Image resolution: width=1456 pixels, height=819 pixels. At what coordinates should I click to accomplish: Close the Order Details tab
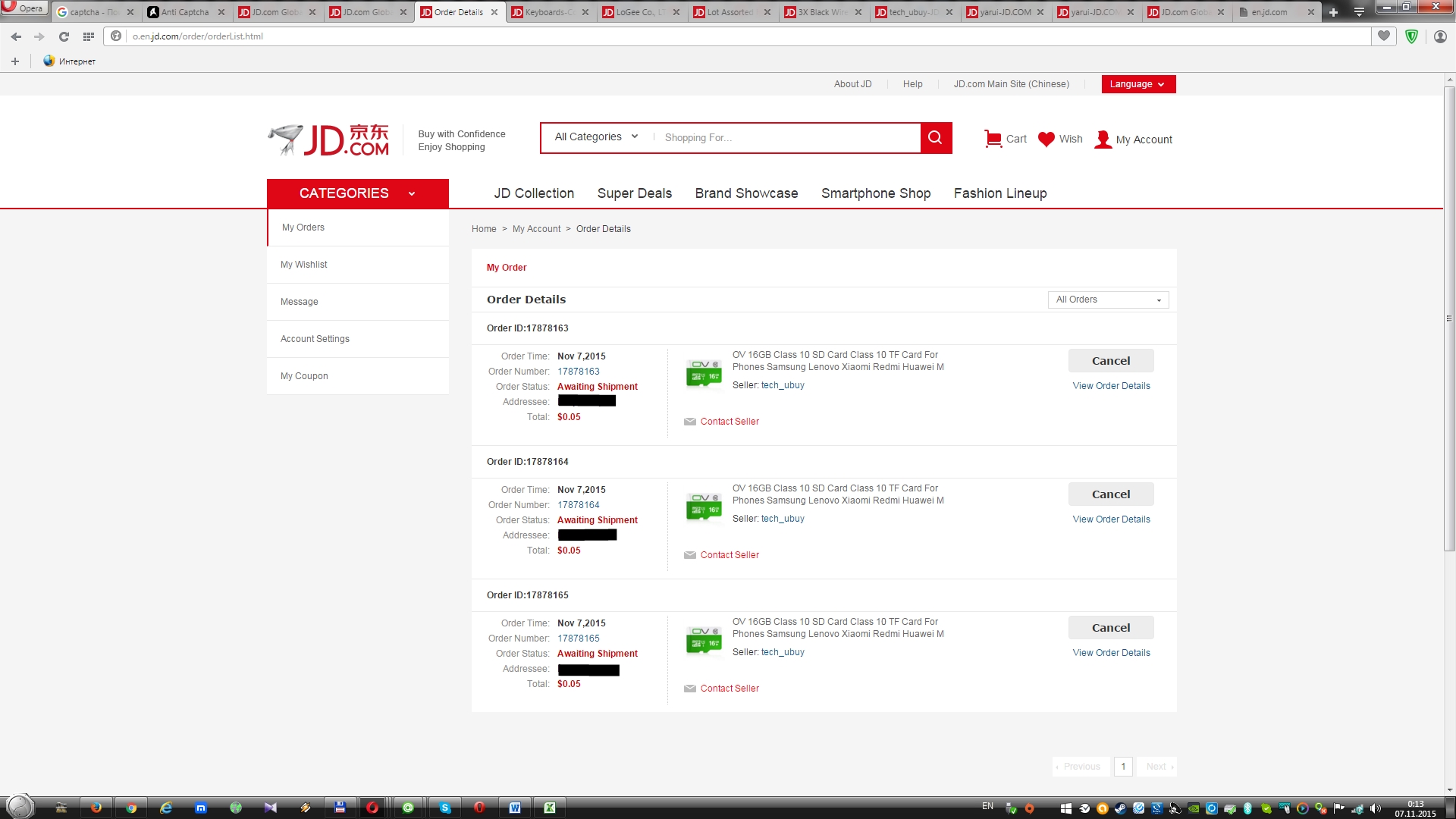click(x=494, y=12)
